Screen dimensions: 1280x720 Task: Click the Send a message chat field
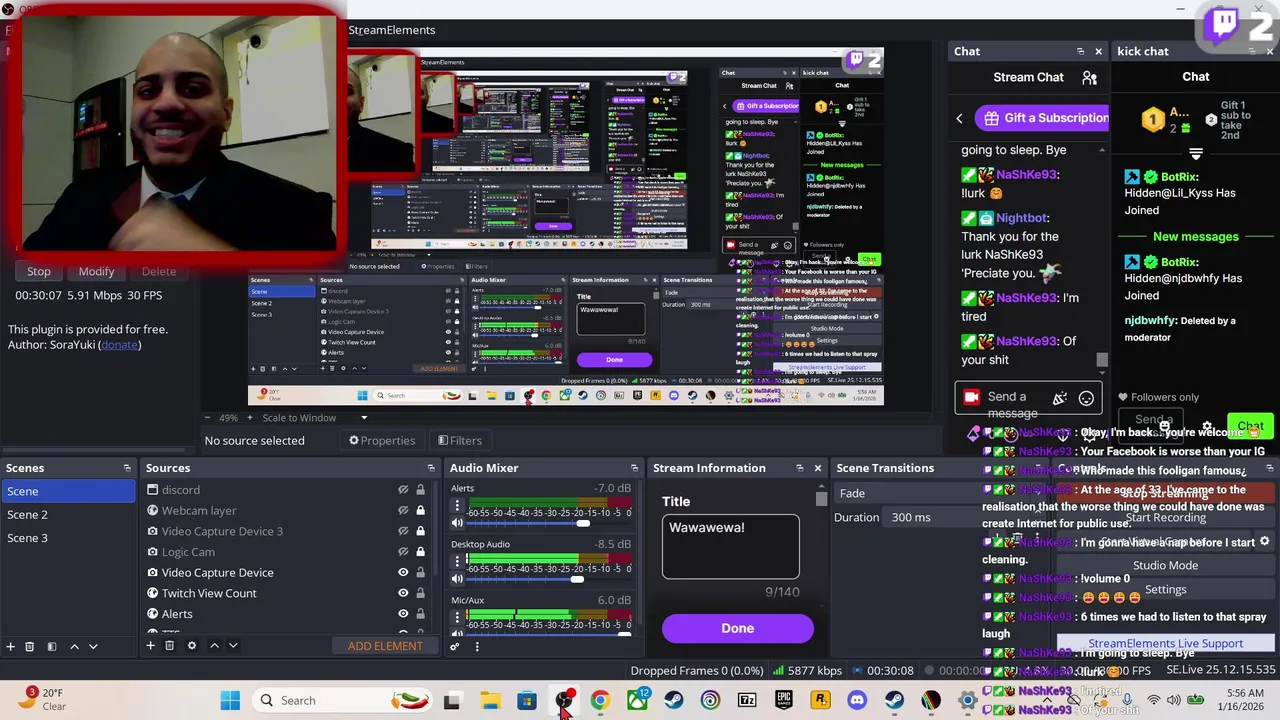point(1028,397)
